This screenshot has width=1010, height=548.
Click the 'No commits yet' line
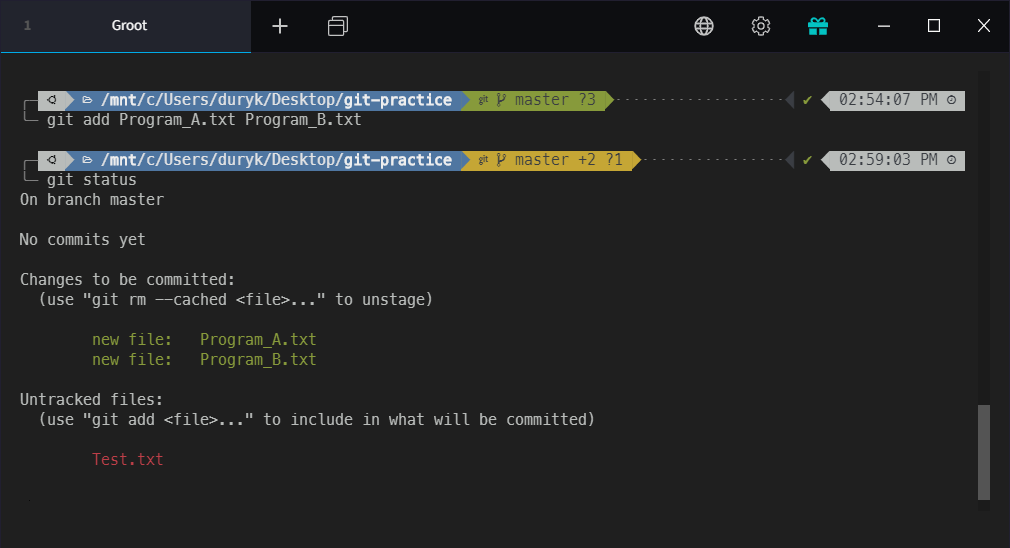[82, 240]
